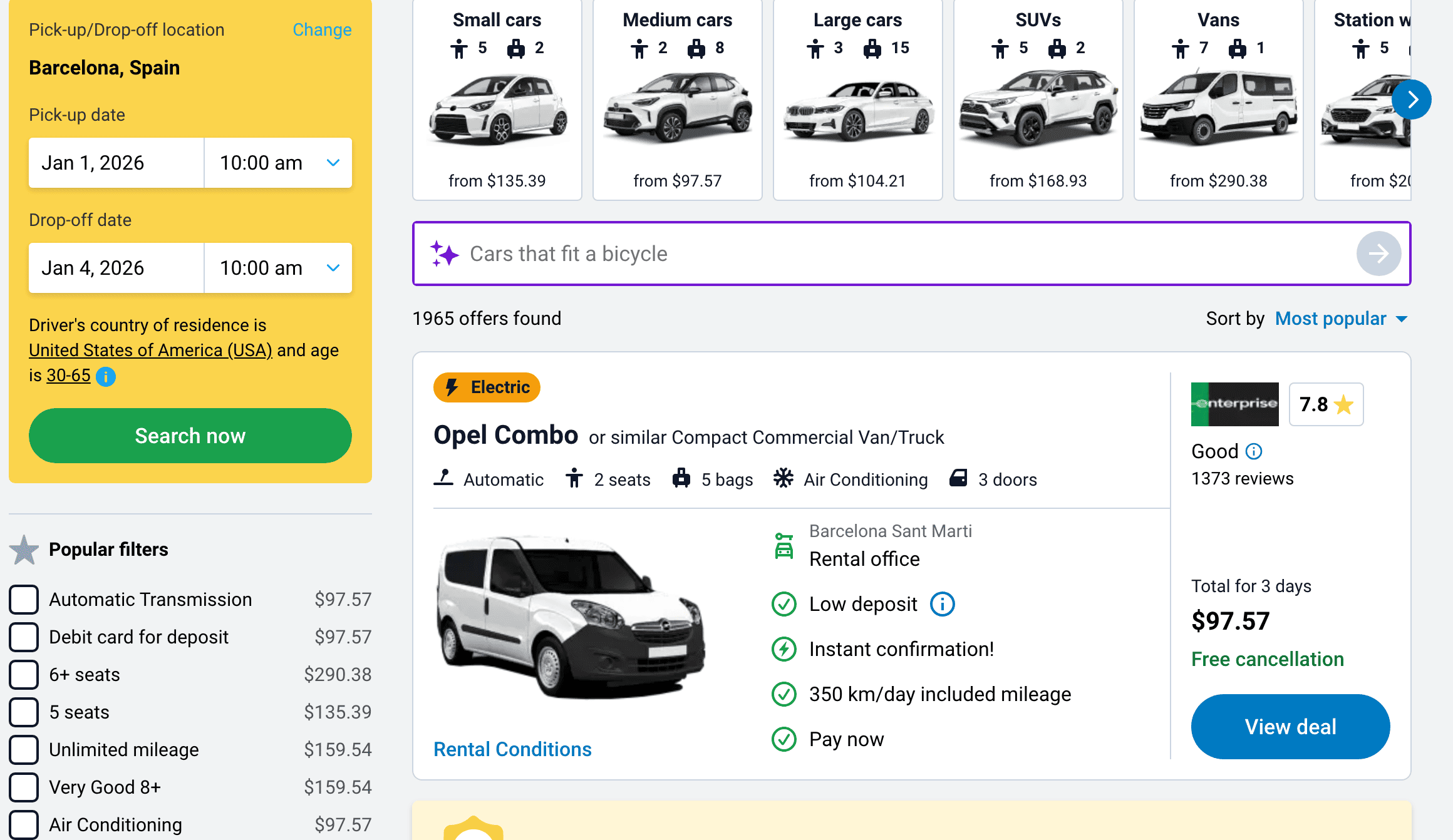Check the Unlimited mileage filter
This screenshot has width=1453, height=840.
(24, 749)
